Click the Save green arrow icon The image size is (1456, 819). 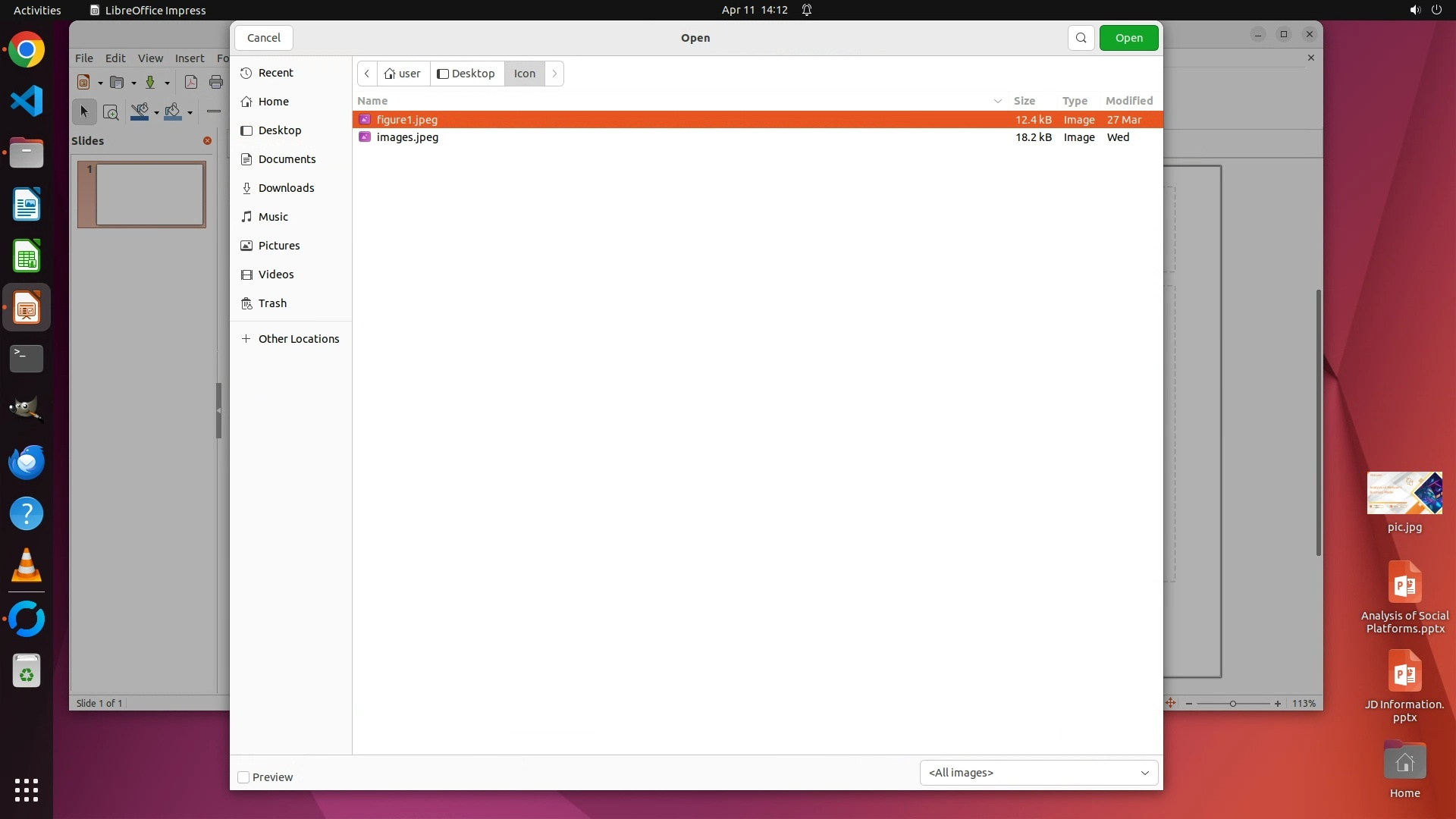coord(150,83)
